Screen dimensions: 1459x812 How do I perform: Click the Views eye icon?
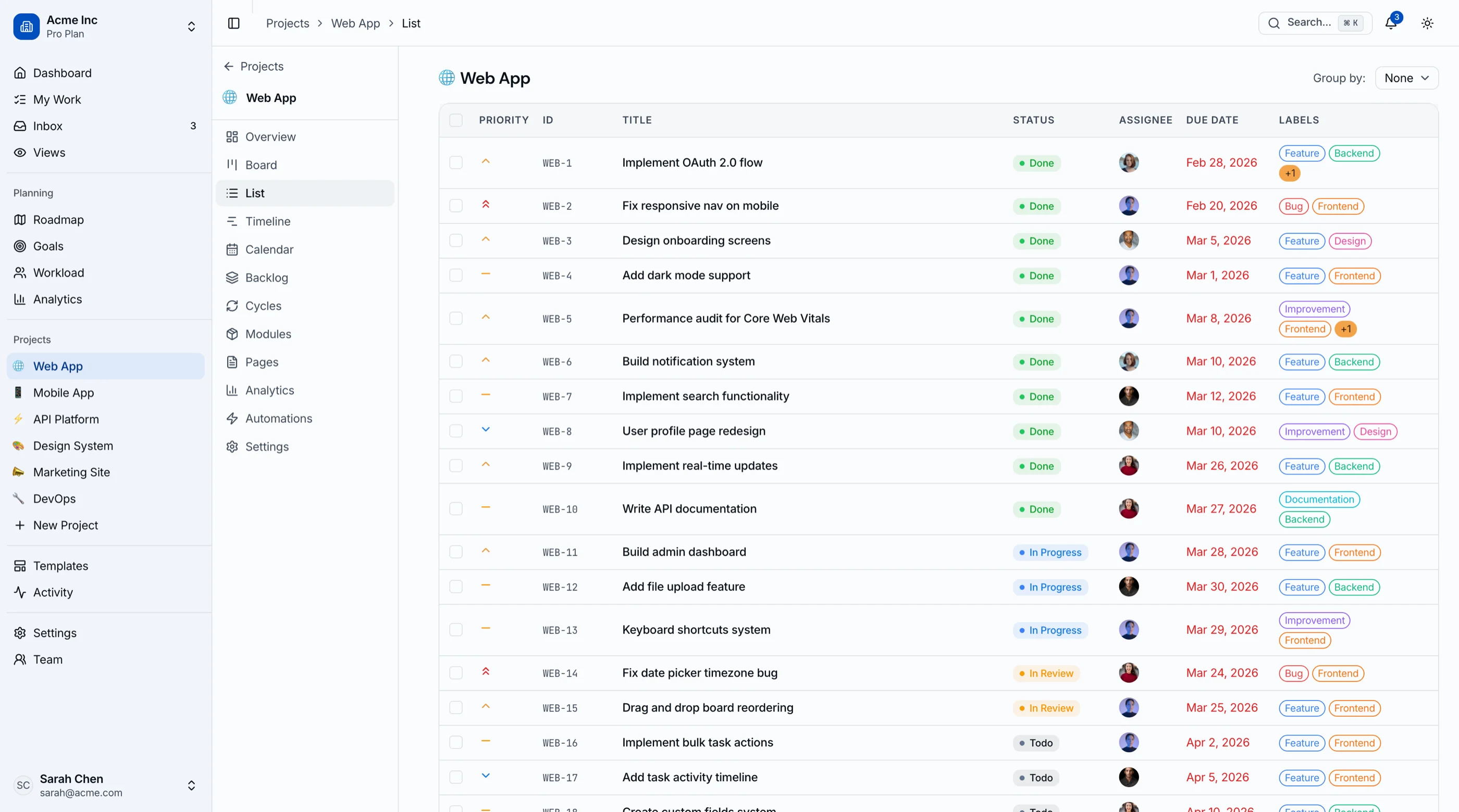tap(20, 152)
